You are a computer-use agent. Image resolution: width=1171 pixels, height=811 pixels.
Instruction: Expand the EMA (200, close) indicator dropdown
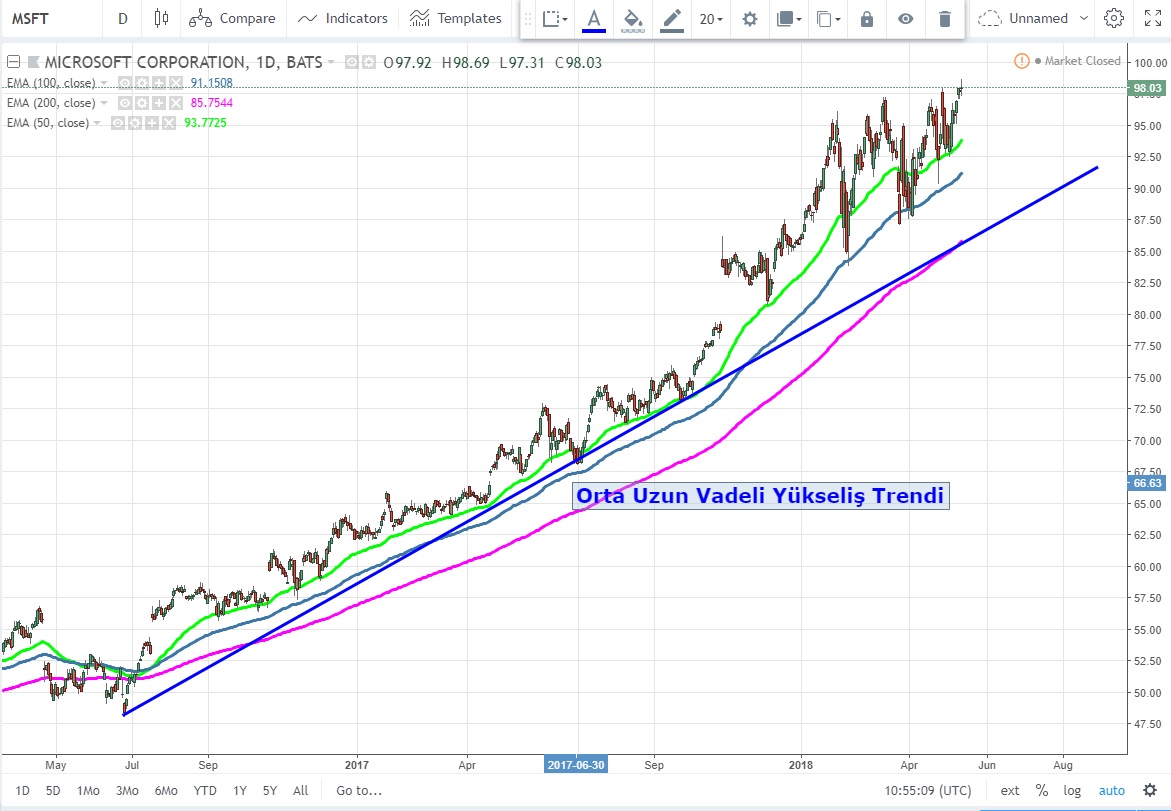pyautogui.click(x=104, y=103)
